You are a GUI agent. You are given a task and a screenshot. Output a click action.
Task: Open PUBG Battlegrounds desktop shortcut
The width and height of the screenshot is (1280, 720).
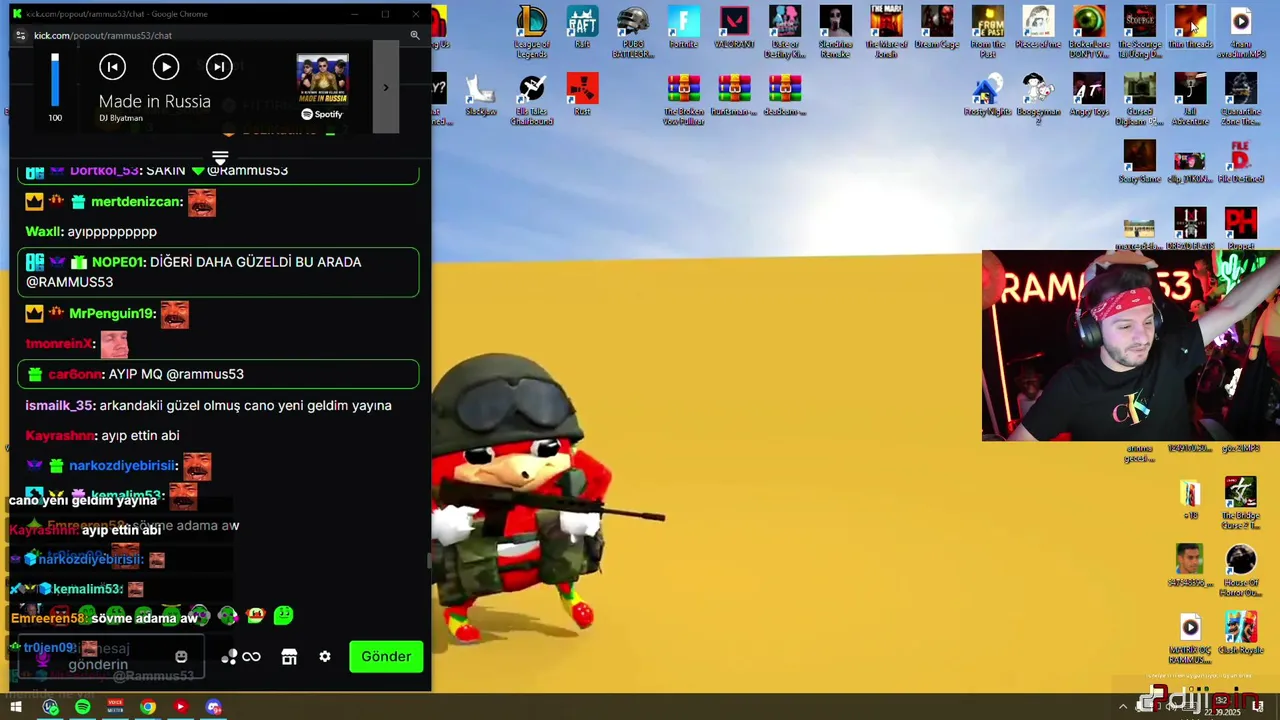point(633,32)
